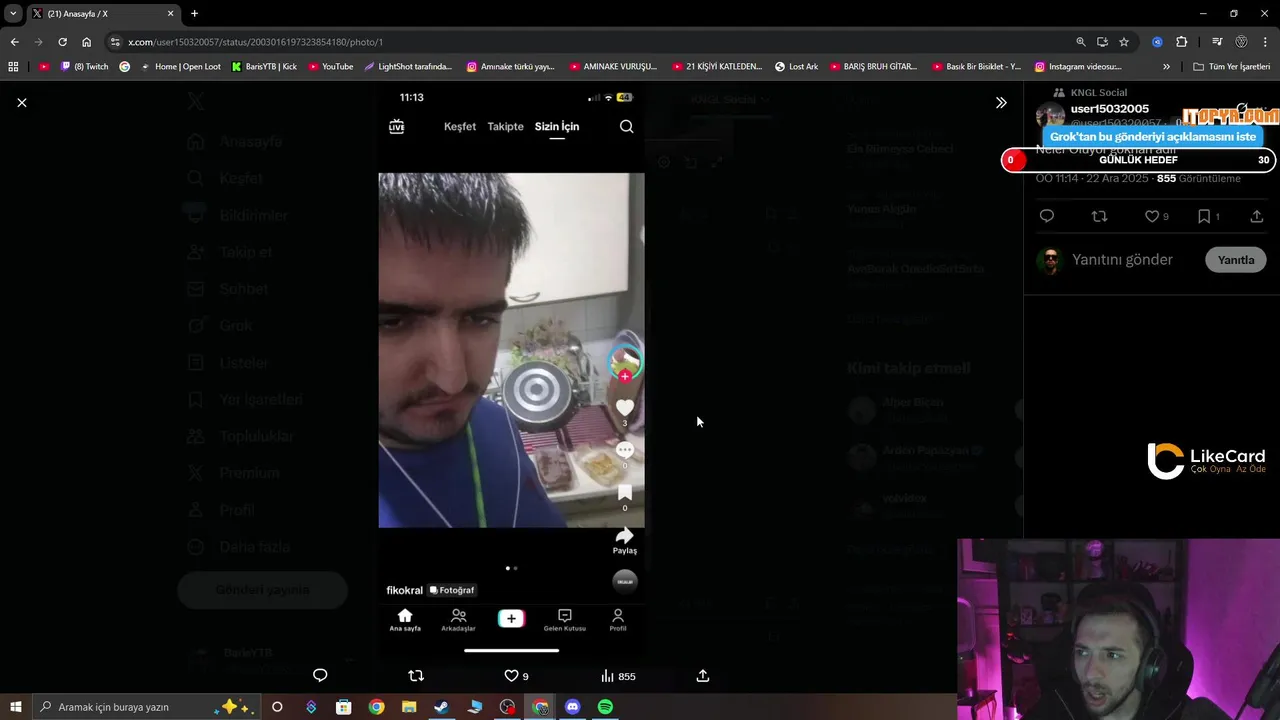The width and height of the screenshot is (1280, 720).
Task: Open reply icon below the photo
Action: (x=320, y=676)
